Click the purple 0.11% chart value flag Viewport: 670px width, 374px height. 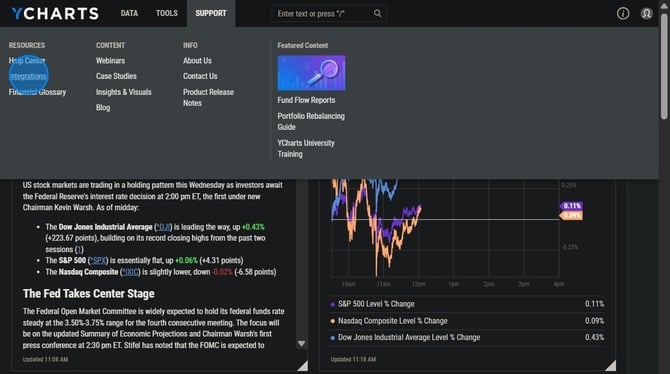(571, 206)
